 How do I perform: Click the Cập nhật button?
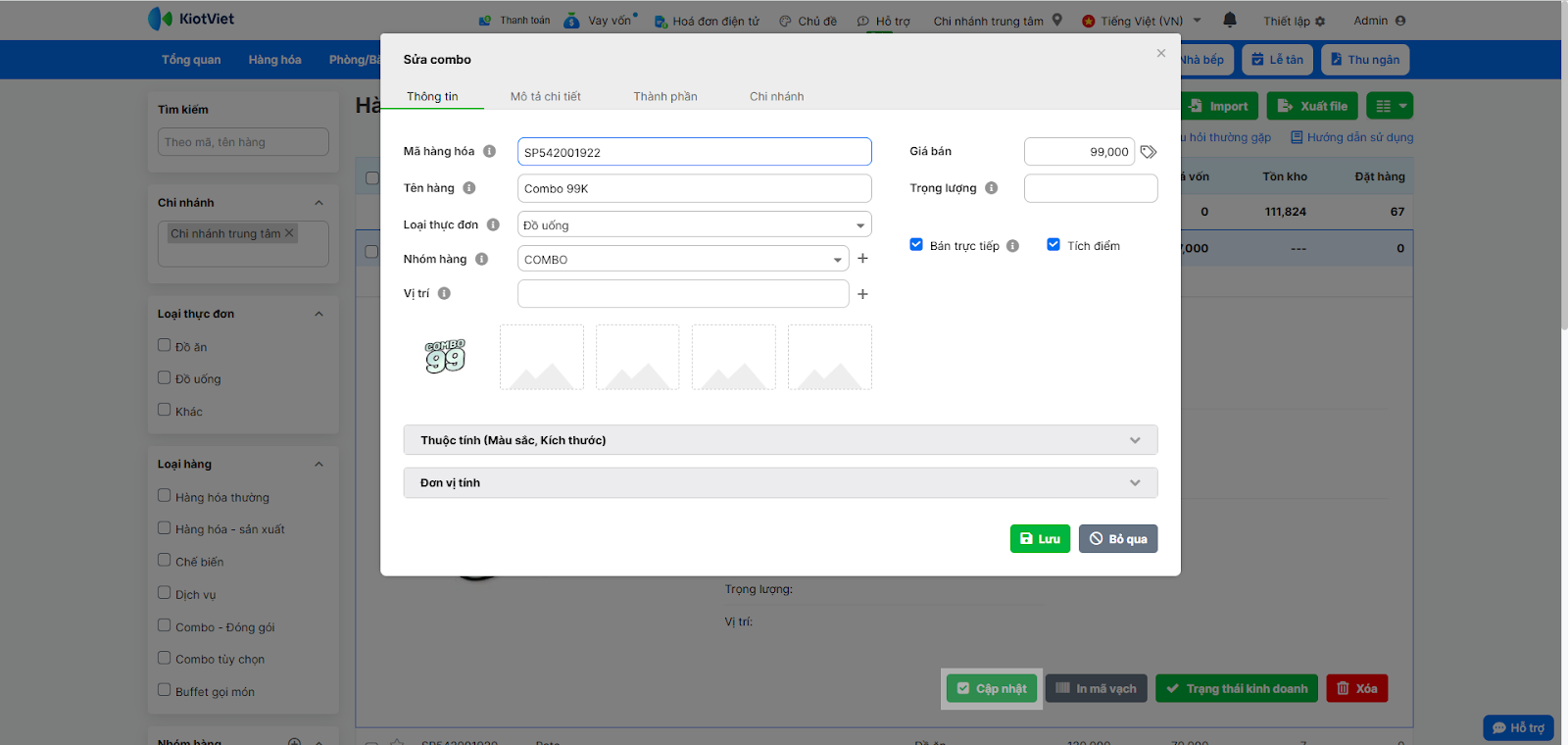tap(992, 688)
